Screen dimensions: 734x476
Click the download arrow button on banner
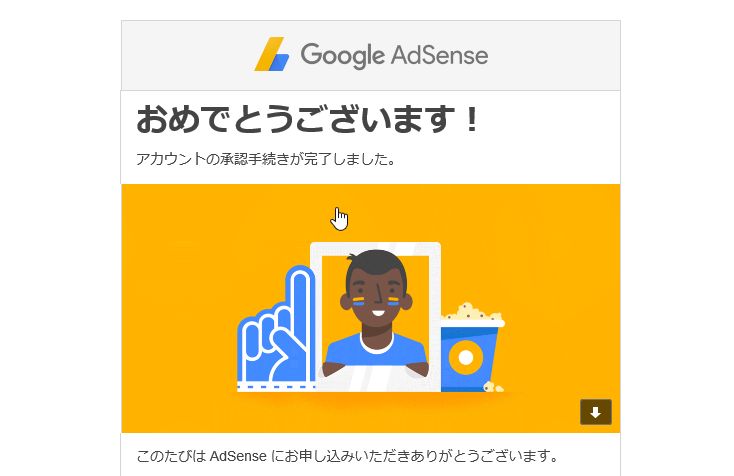tap(595, 412)
